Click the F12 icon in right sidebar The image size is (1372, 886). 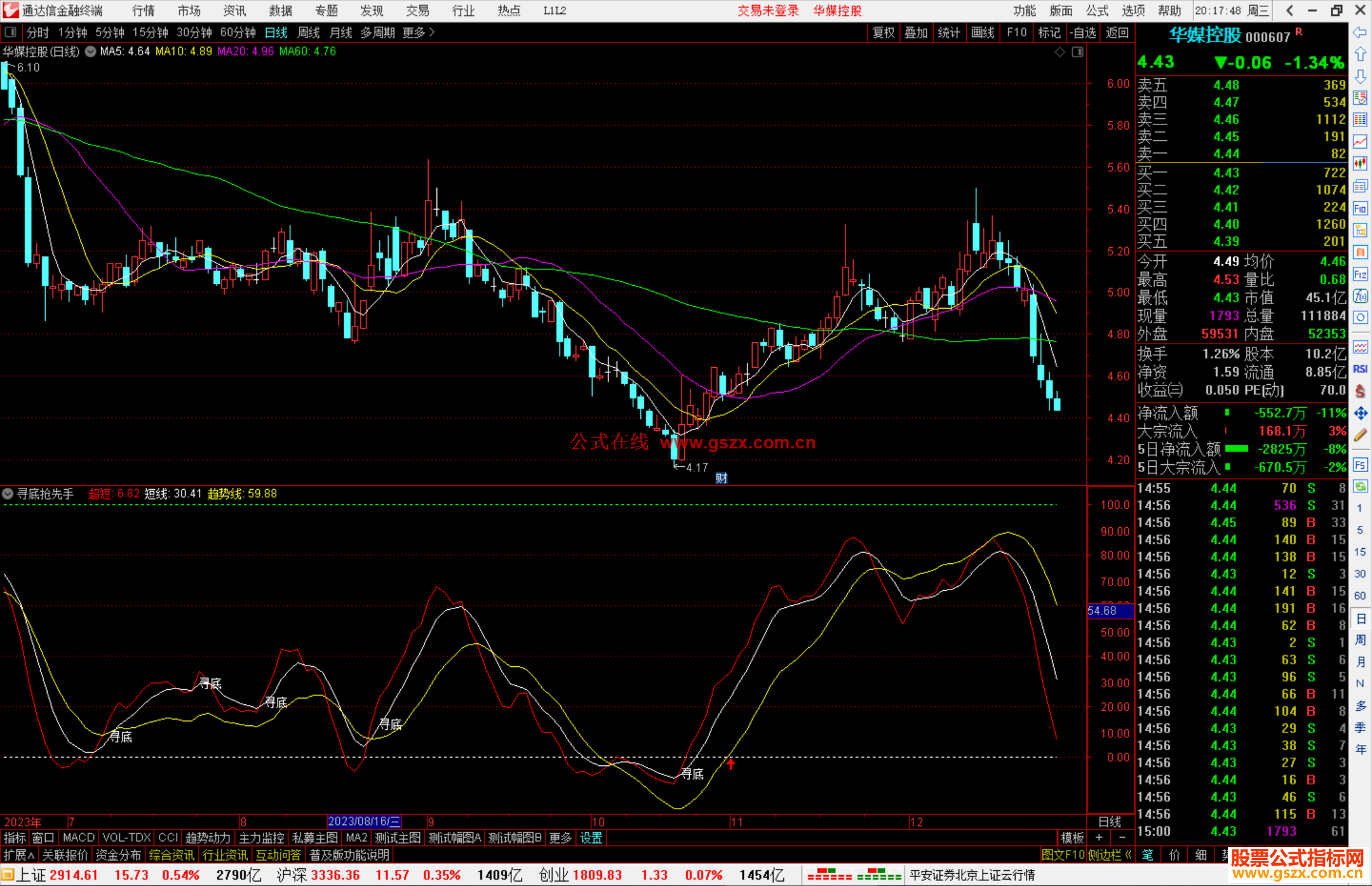tap(1360, 274)
